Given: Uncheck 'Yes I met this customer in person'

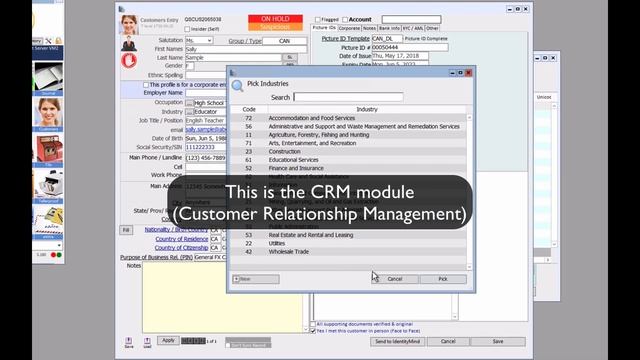Looking at the screenshot, I should [x=313, y=331].
